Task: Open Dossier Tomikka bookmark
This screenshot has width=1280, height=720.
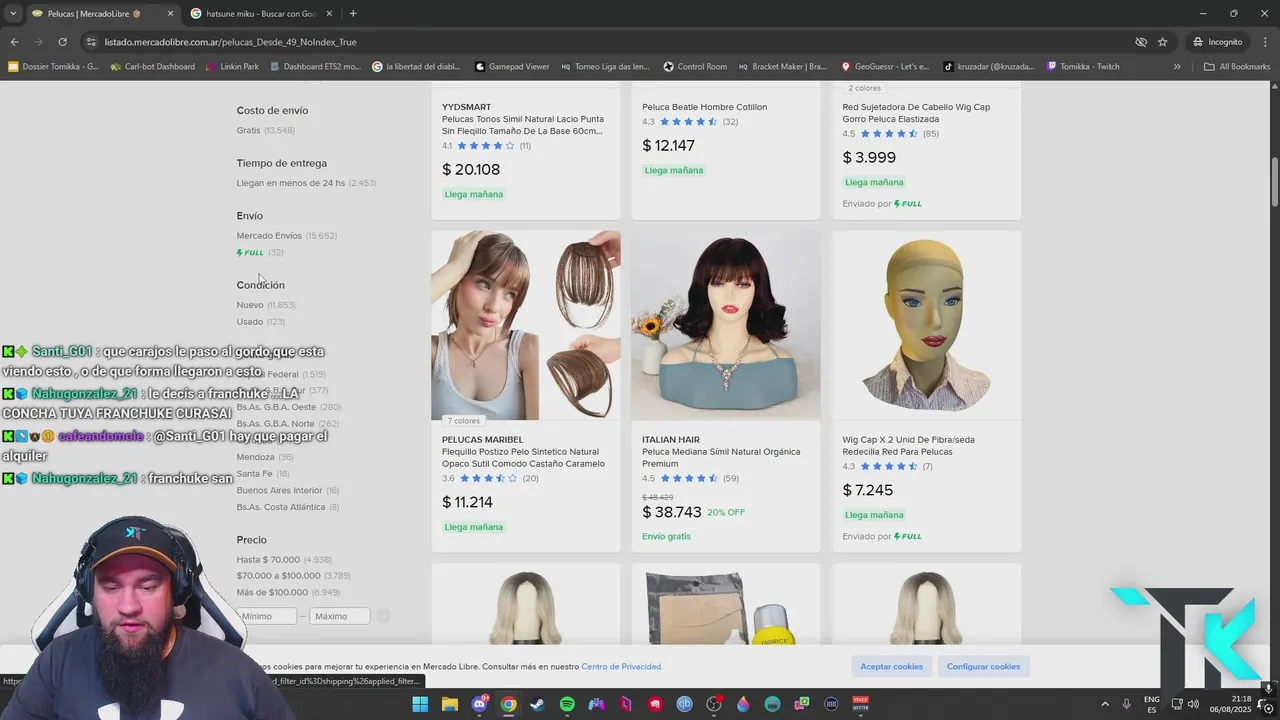Action: [x=53, y=67]
